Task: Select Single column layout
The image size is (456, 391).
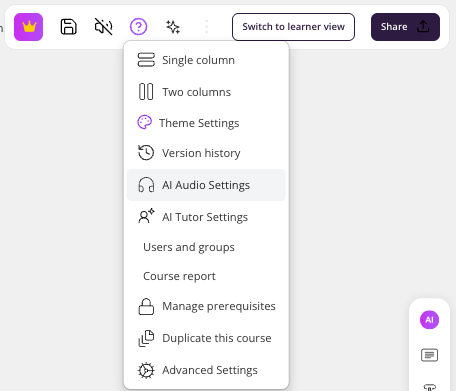Action: click(x=206, y=60)
